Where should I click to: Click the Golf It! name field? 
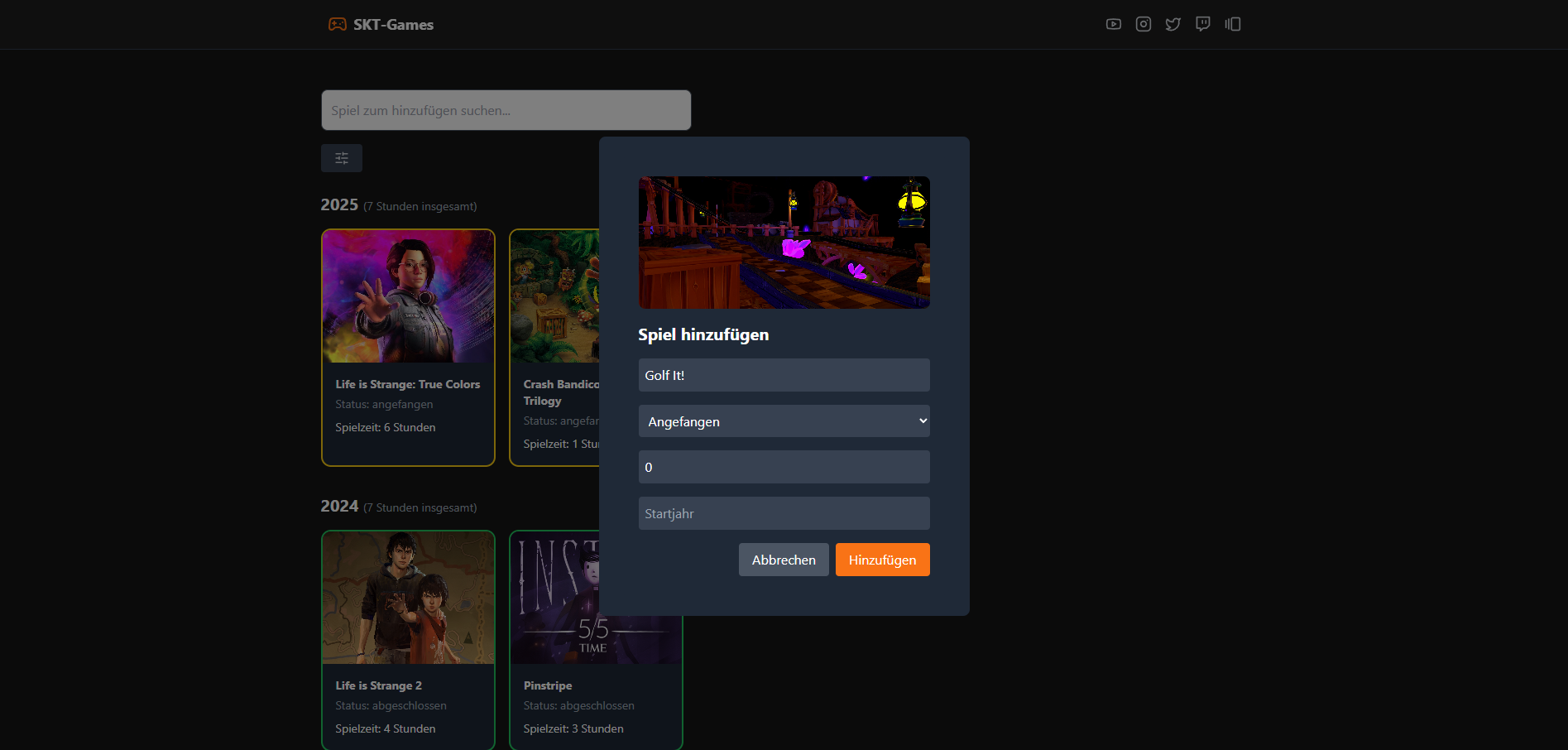coord(784,375)
